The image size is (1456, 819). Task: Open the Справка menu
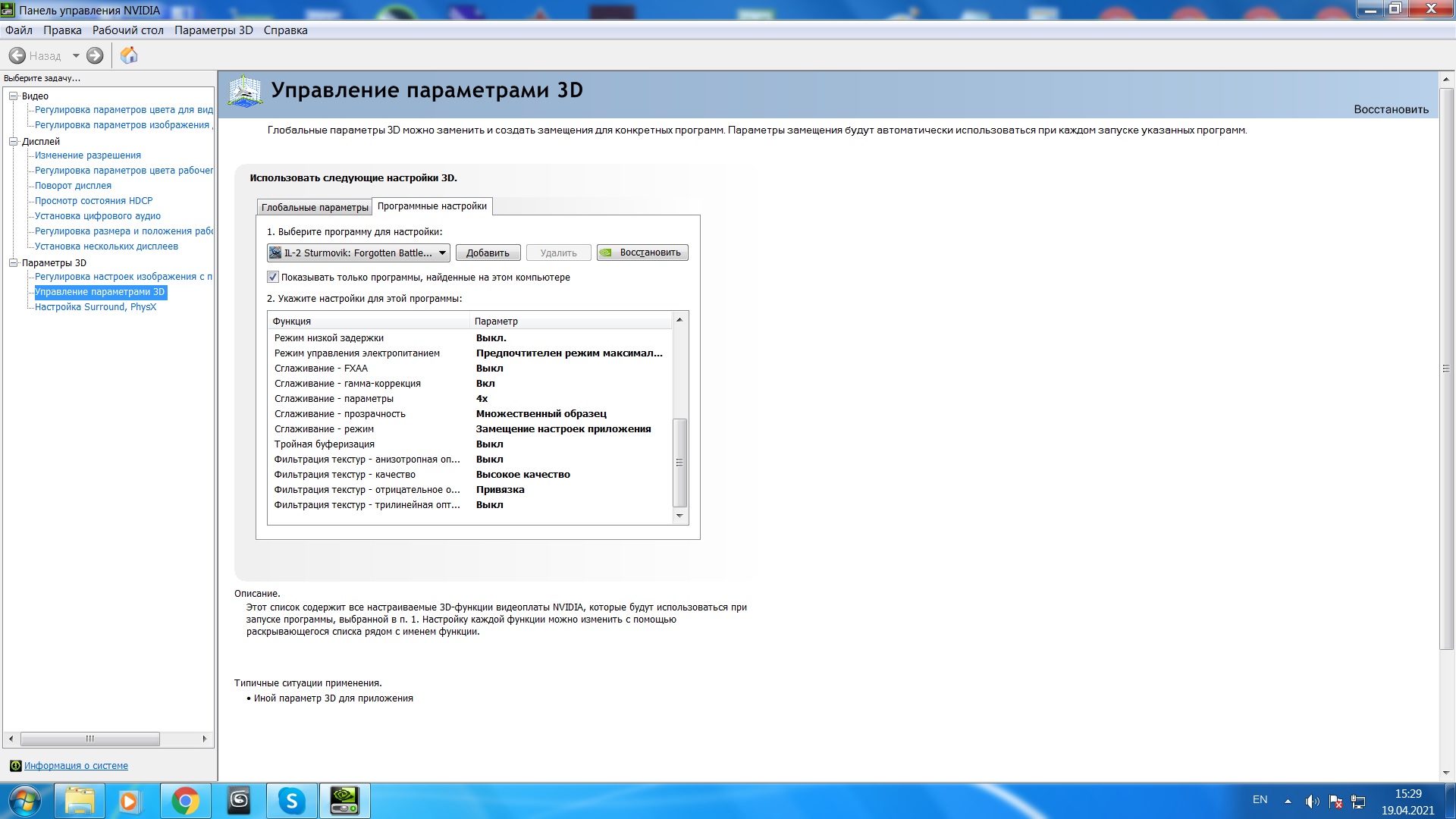[286, 30]
